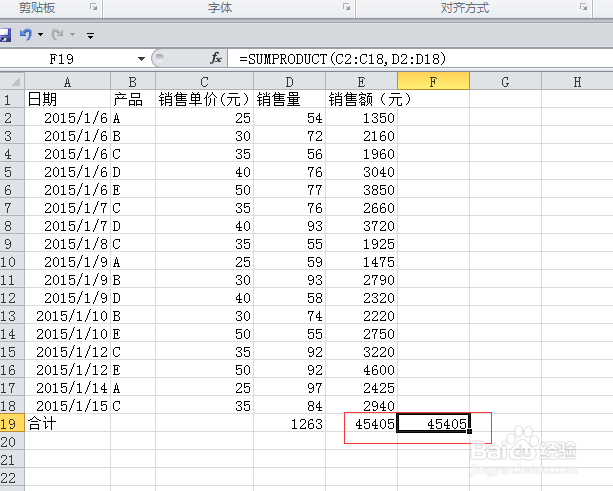Click header cell 销售量
The image size is (613, 491).
290,99
